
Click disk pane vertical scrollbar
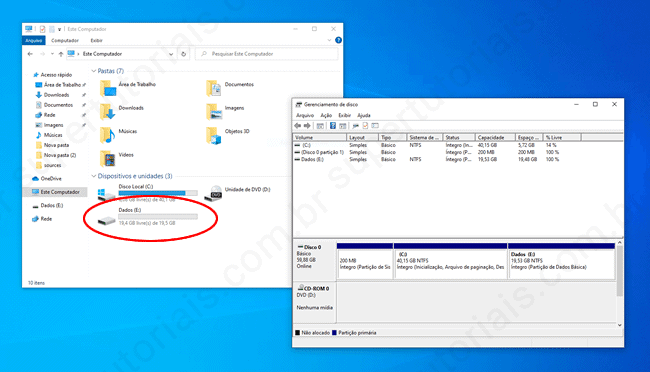(x=619, y=270)
